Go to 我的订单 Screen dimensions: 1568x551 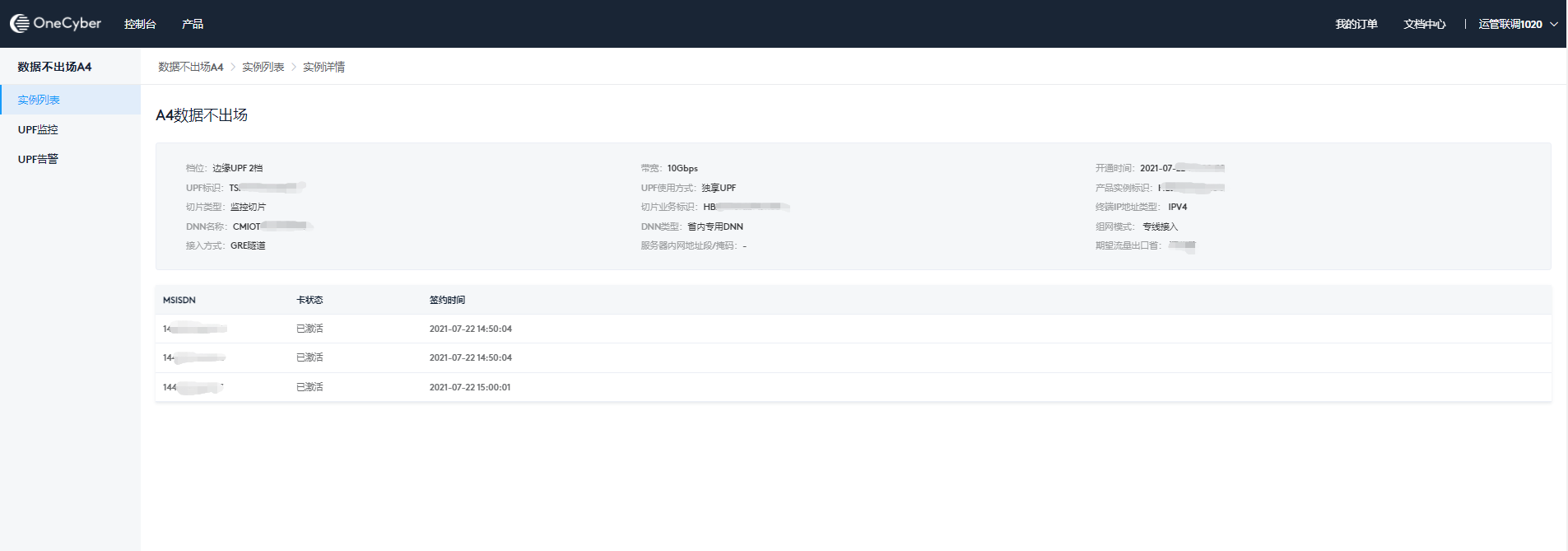click(x=1356, y=24)
